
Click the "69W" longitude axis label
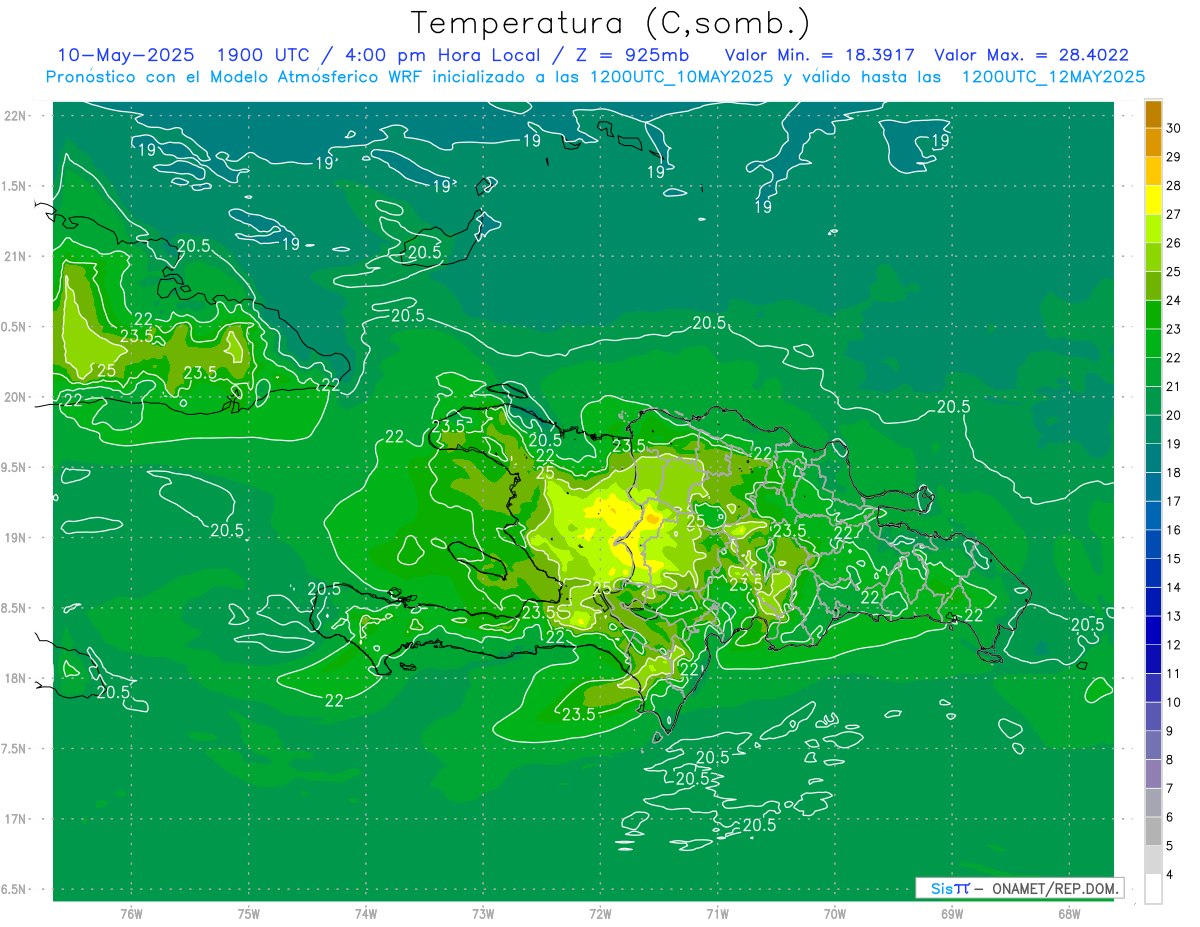coord(952,914)
